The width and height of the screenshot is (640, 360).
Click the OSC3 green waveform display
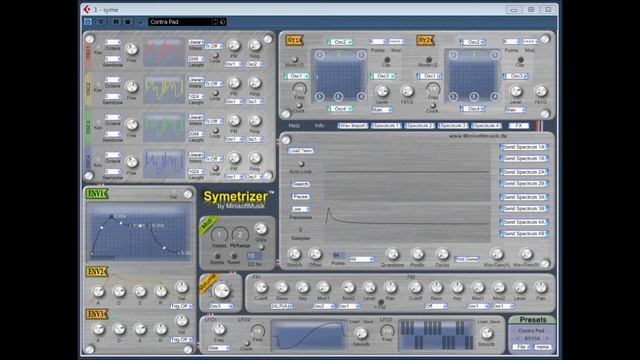(164, 127)
